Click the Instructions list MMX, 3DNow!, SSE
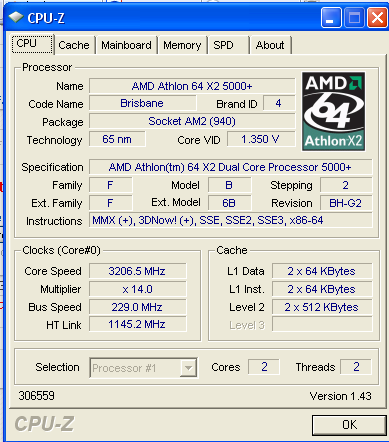 (x=230, y=220)
